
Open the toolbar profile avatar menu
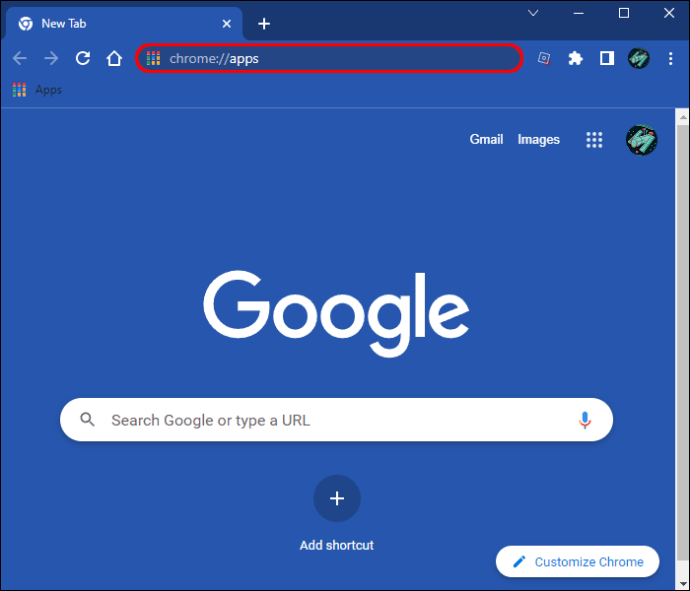click(x=639, y=58)
